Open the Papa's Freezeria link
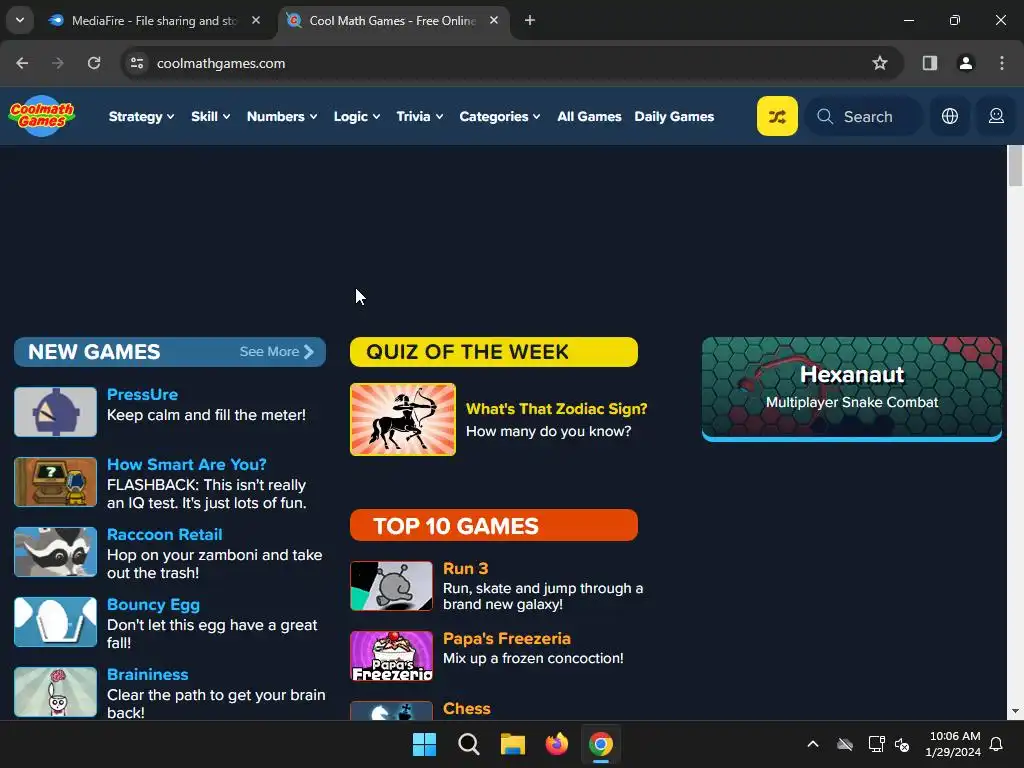The image size is (1024, 768). click(507, 638)
